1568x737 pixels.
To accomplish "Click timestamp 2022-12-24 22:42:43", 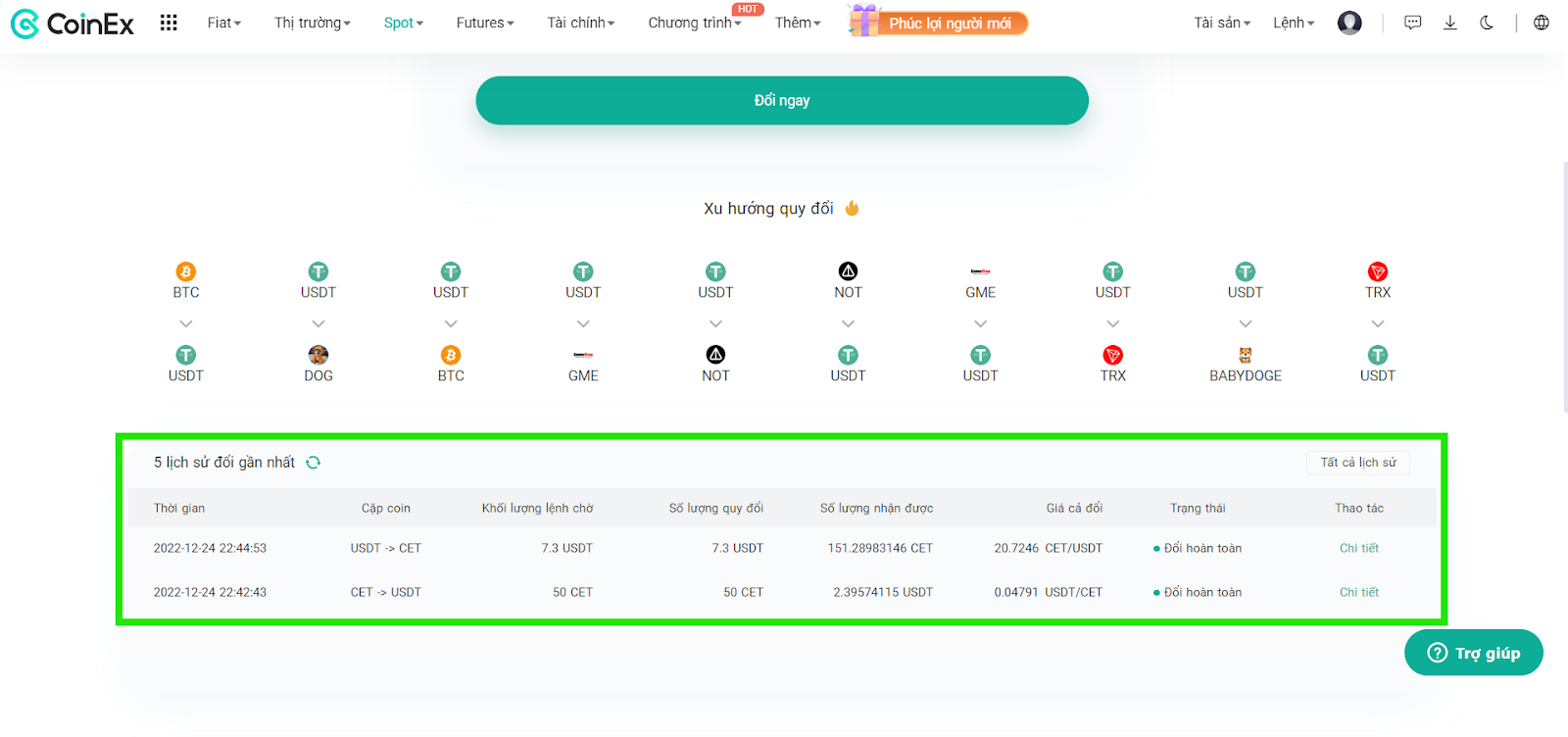I will 210,592.
